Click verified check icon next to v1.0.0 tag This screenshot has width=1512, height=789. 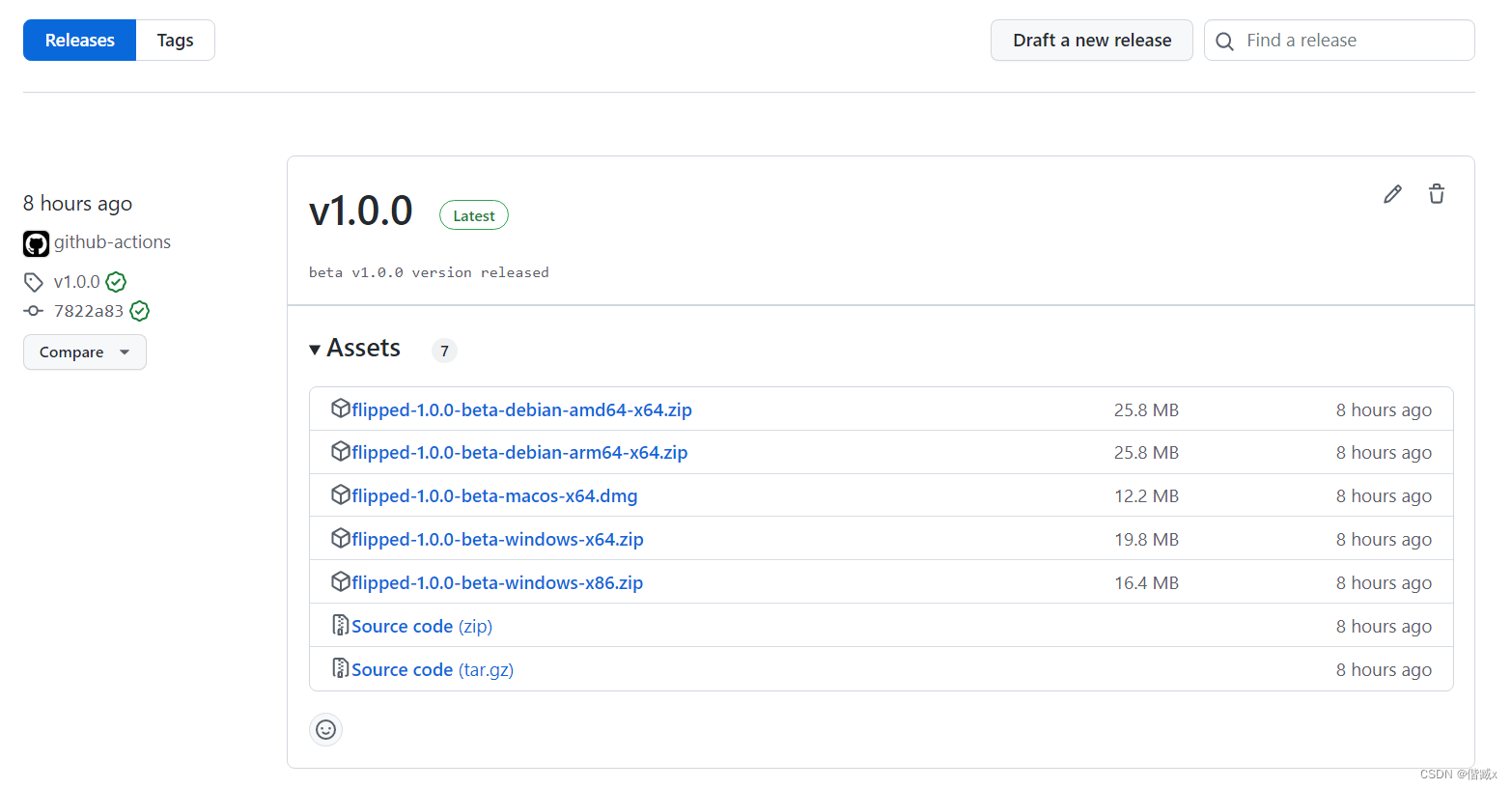tap(116, 282)
